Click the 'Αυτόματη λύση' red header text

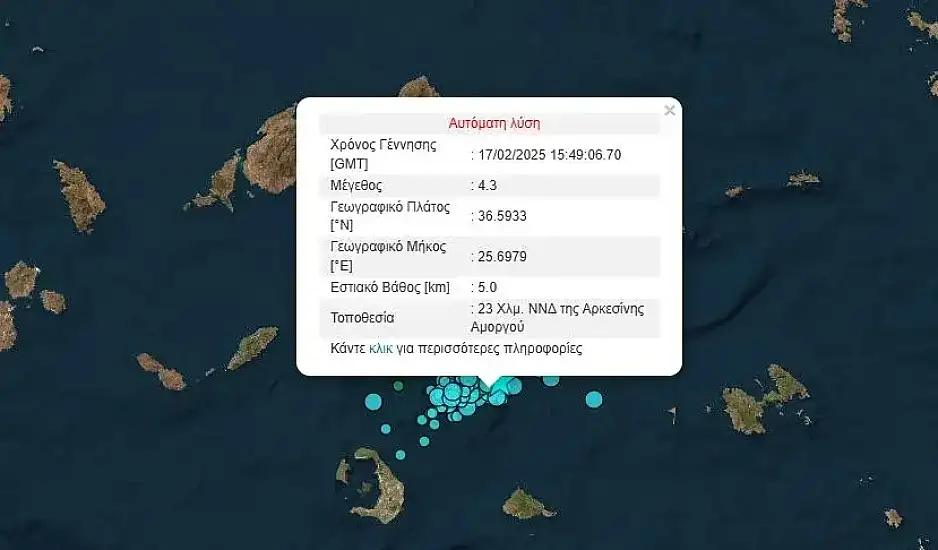pyautogui.click(x=494, y=123)
